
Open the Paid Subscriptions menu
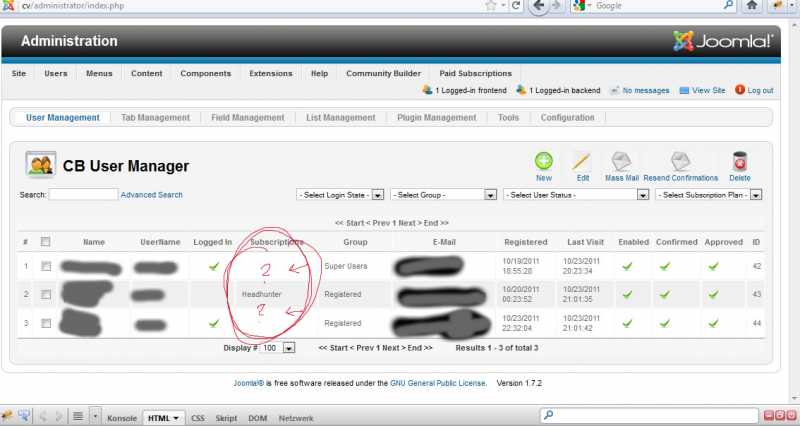point(476,73)
